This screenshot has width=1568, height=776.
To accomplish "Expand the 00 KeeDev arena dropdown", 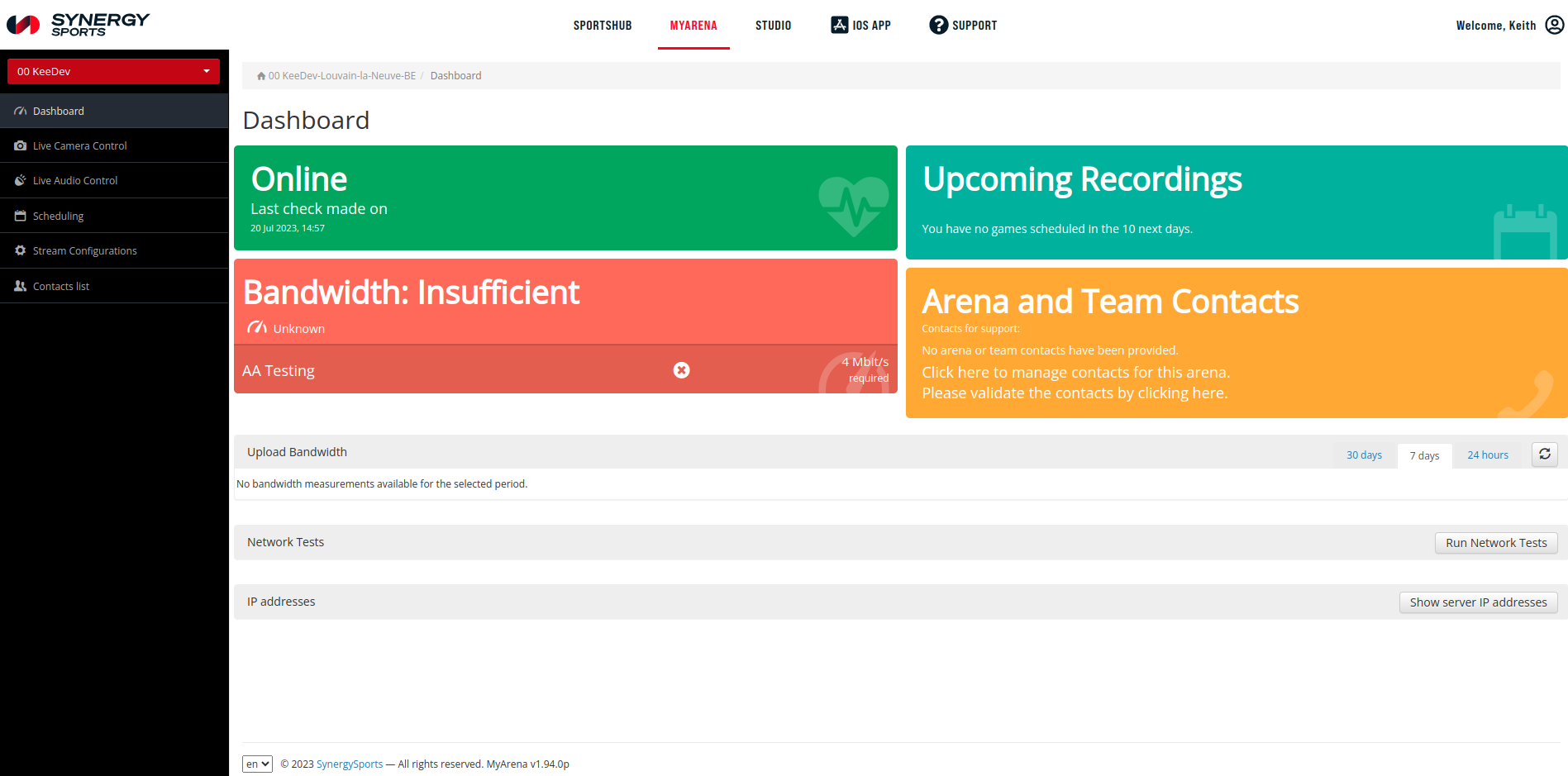I will 113,71.
